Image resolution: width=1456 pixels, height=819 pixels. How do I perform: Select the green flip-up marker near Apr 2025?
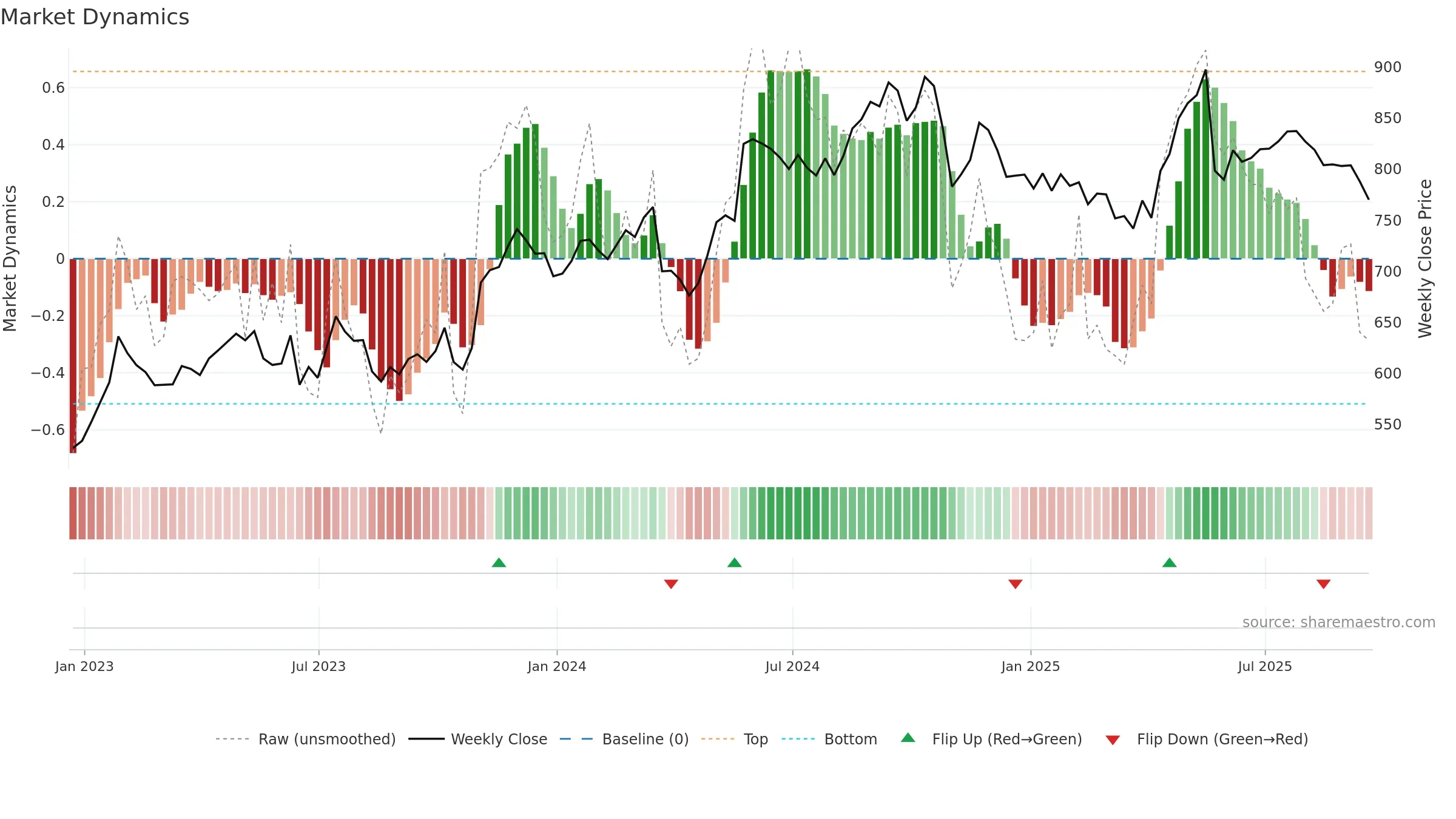point(1170,562)
